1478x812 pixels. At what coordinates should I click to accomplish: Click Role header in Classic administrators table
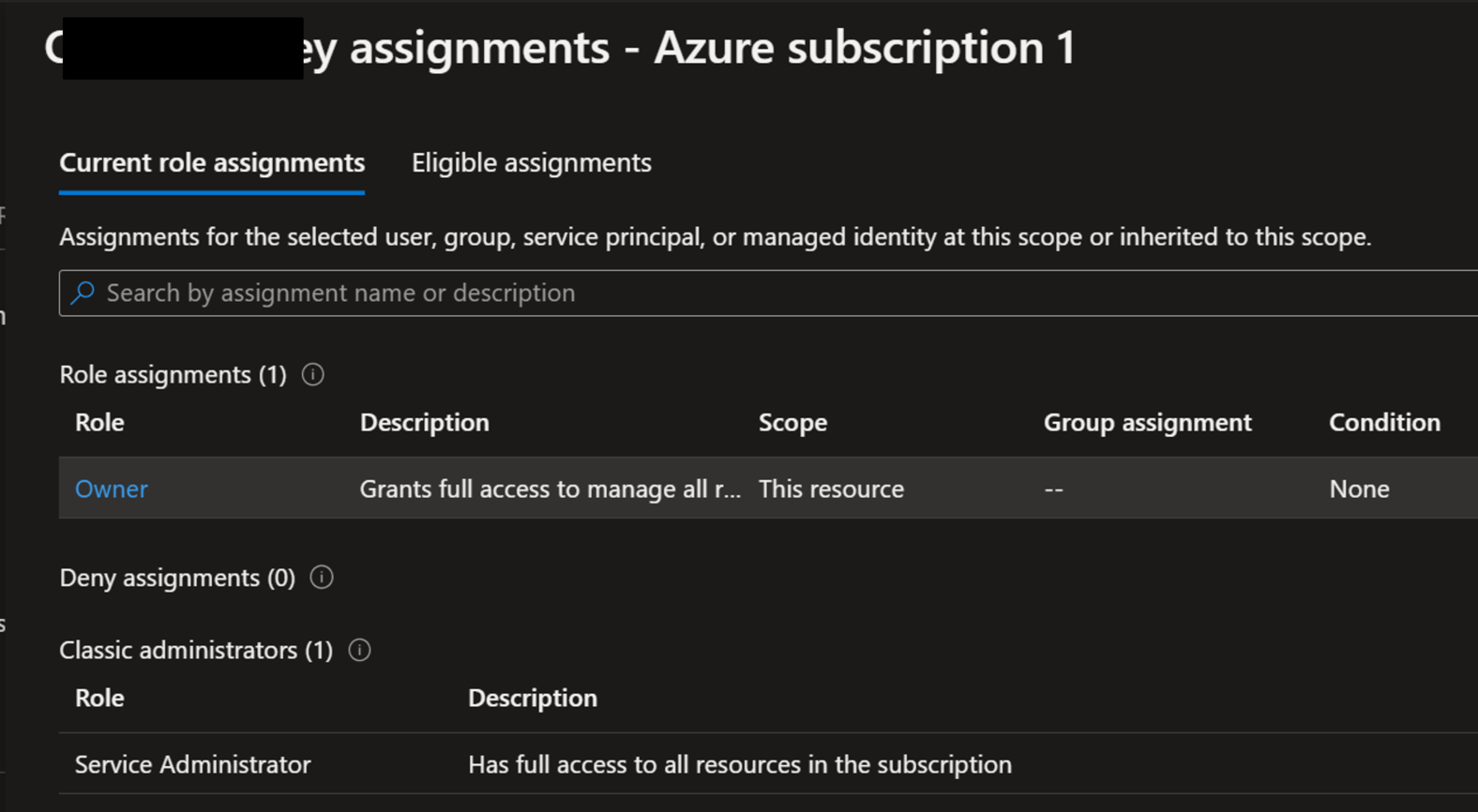(99, 698)
